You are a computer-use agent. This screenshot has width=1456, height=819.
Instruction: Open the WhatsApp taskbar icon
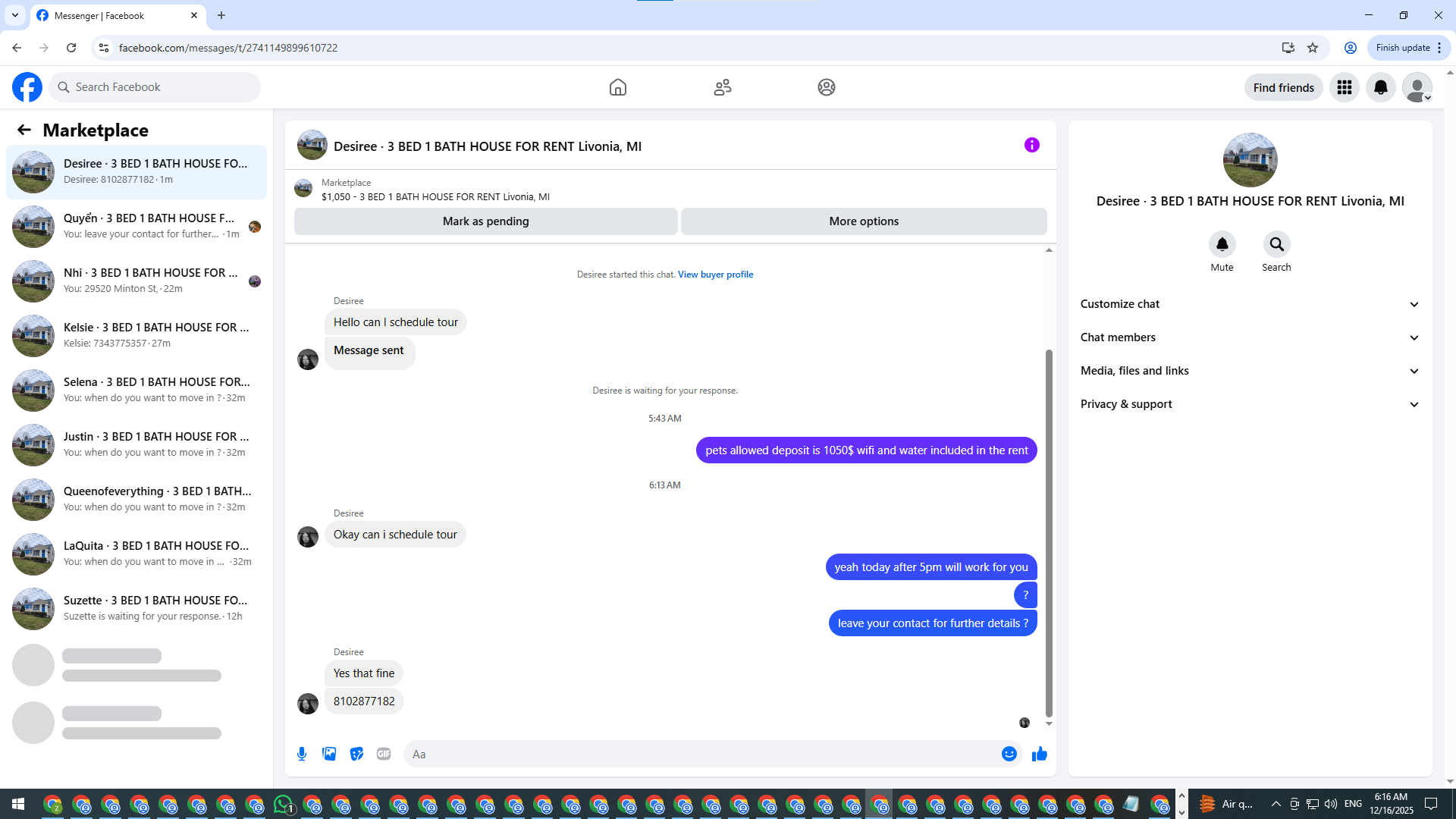[284, 804]
